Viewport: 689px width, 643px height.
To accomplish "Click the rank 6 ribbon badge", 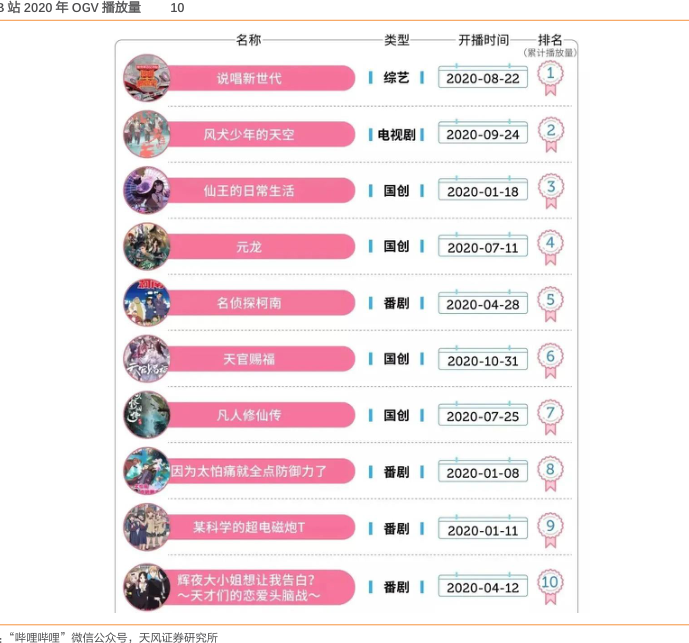I will coord(550,360).
